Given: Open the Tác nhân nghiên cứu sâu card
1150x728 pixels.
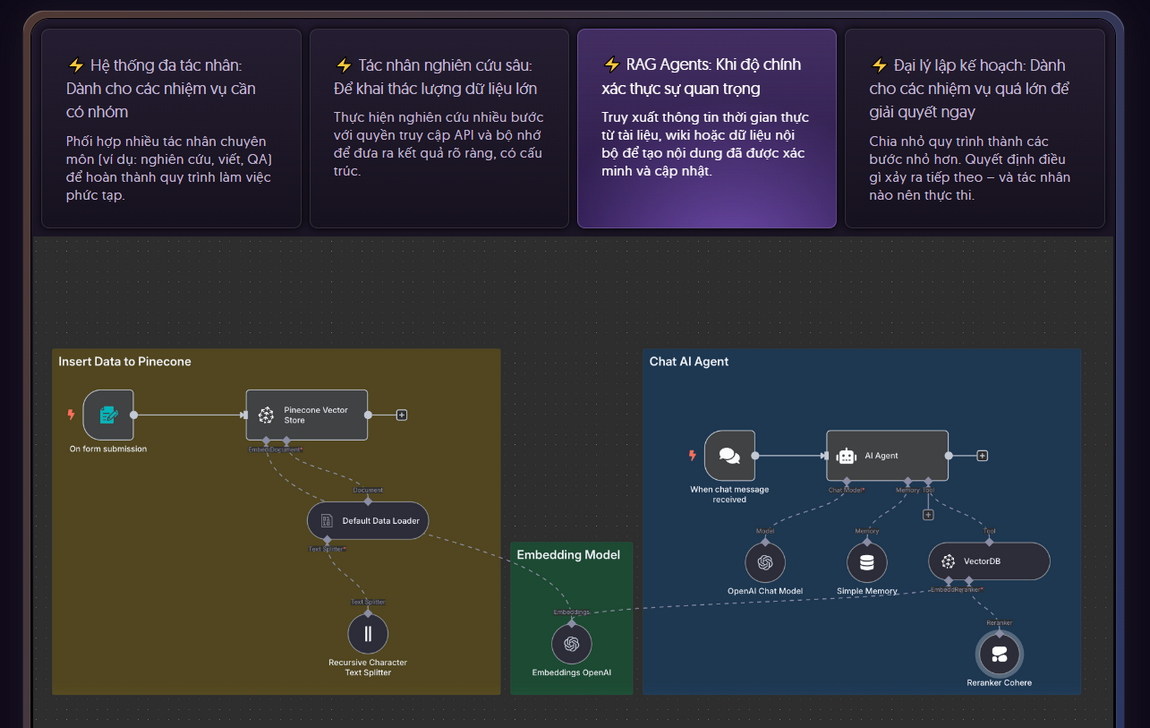Looking at the screenshot, I should tap(438, 127).
